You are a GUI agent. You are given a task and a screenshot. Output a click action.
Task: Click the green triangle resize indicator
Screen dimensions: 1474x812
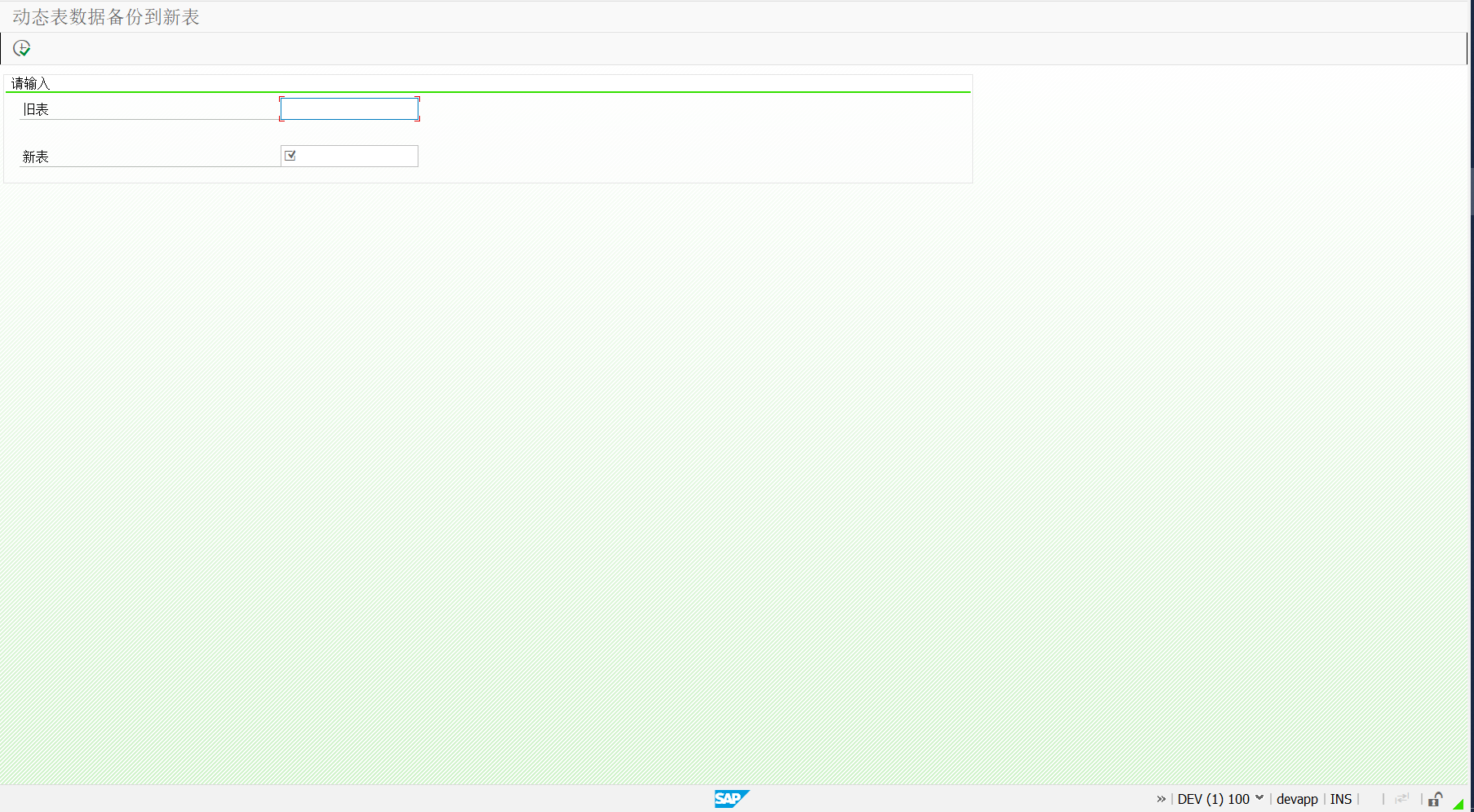point(1458,805)
